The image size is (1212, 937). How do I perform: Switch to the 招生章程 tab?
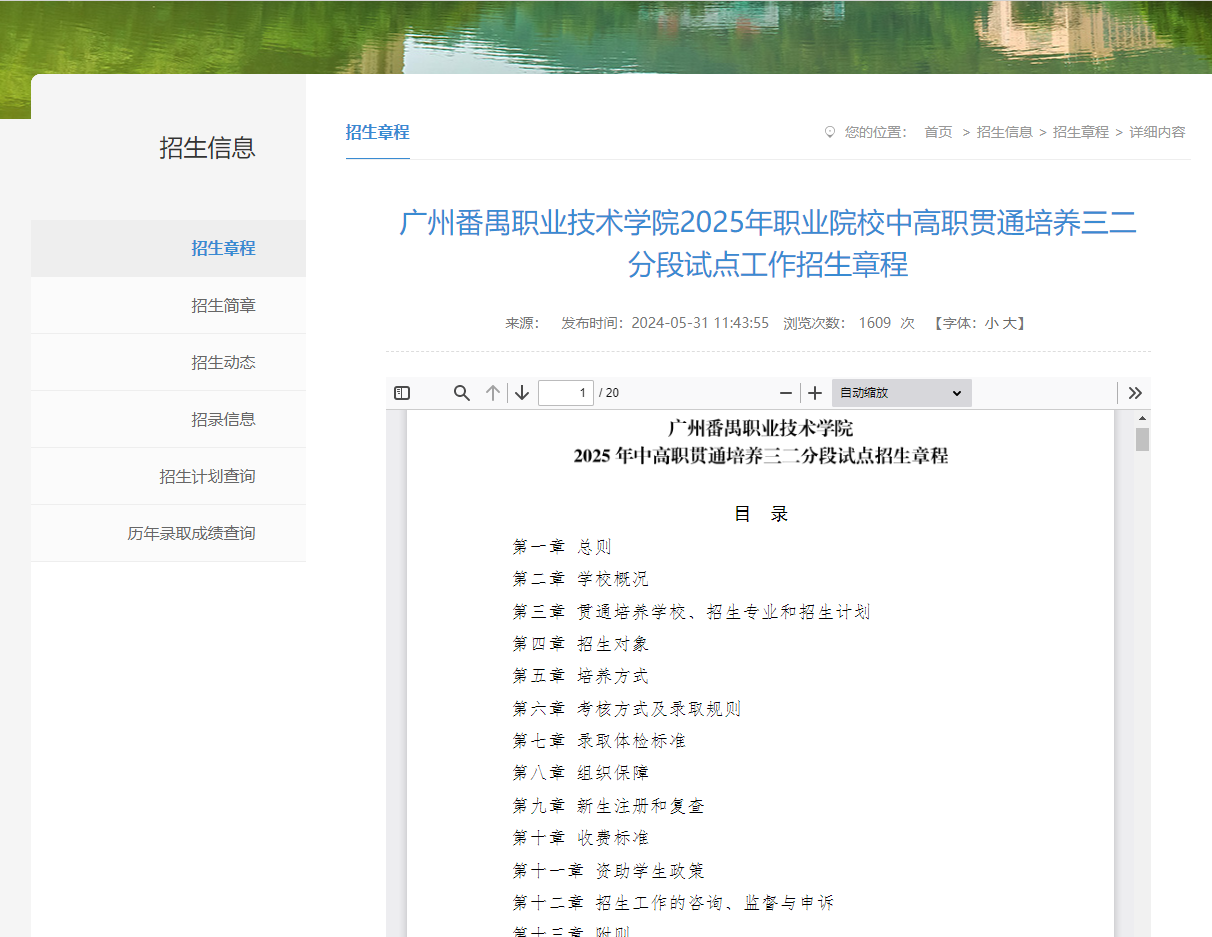tap(377, 131)
